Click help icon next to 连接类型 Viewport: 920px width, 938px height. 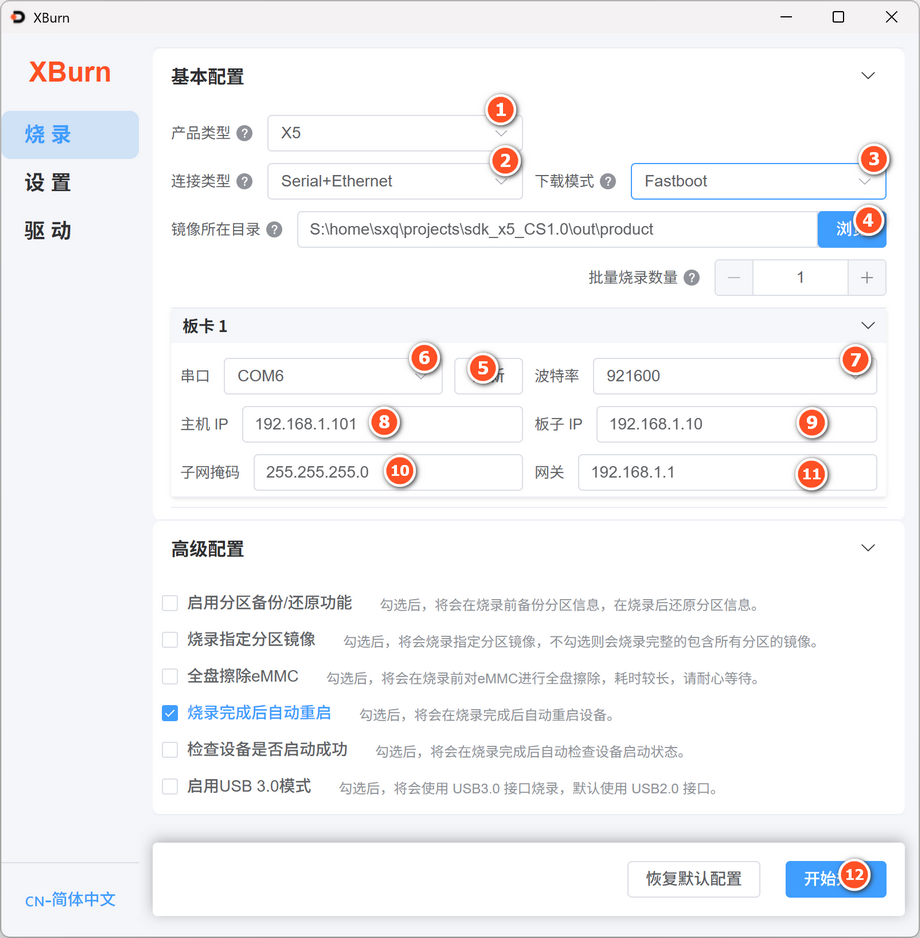pos(244,181)
